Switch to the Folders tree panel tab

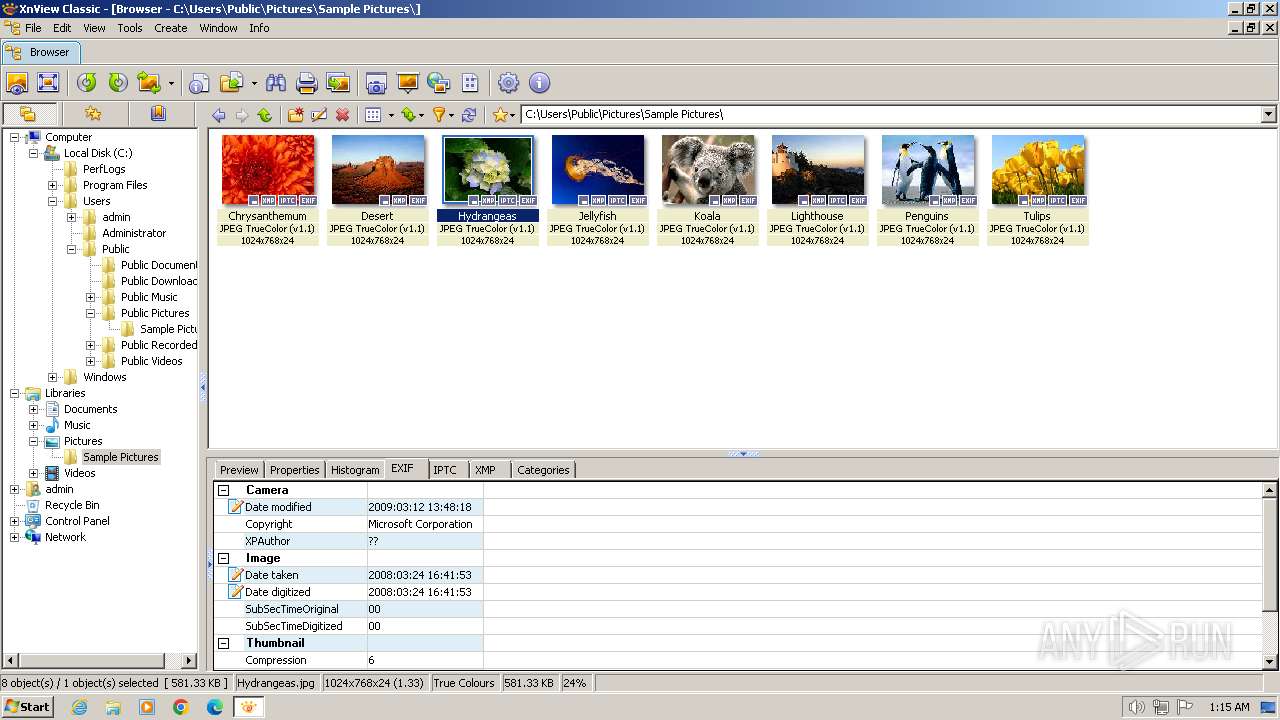coord(28,114)
